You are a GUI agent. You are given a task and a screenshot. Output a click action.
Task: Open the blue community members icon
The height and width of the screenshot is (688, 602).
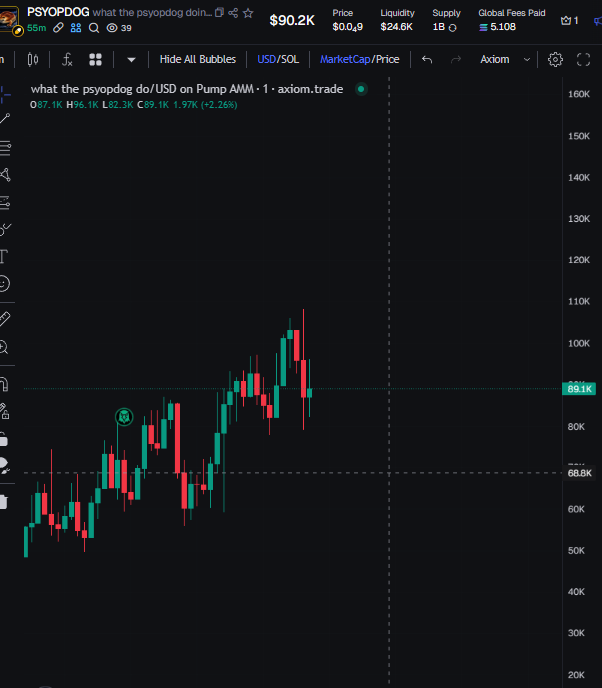76,28
